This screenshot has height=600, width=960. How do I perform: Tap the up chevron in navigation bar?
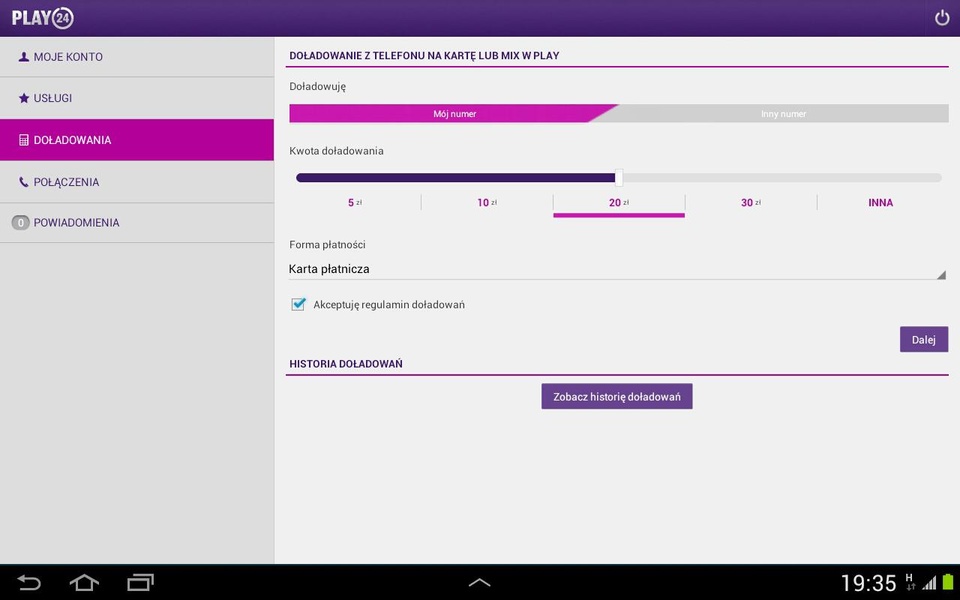pyautogui.click(x=479, y=583)
